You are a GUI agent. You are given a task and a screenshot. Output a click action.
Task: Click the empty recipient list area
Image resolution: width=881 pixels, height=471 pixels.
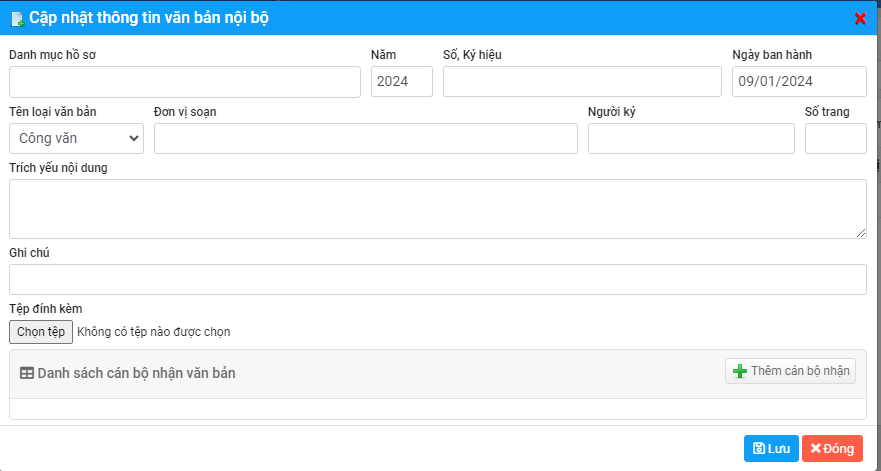437,409
